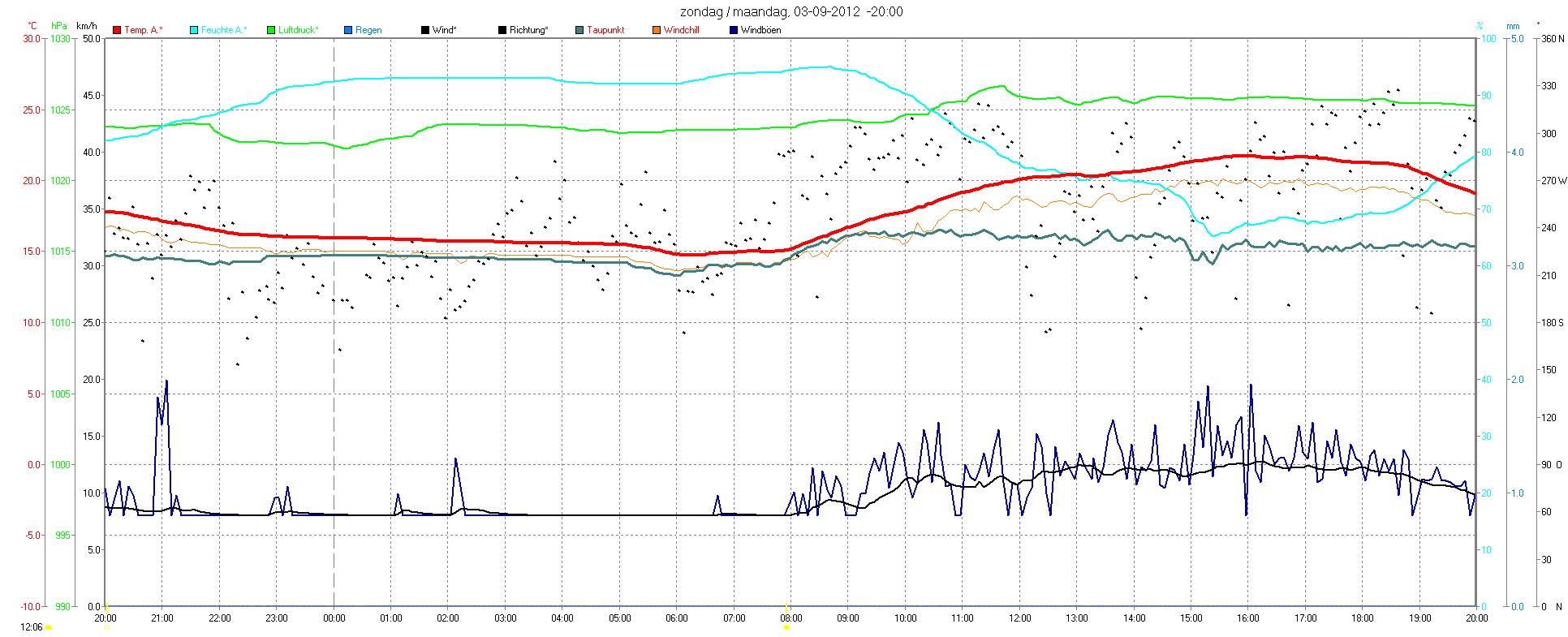Click the '12:06' text at bottom left

(x=31, y=627)
